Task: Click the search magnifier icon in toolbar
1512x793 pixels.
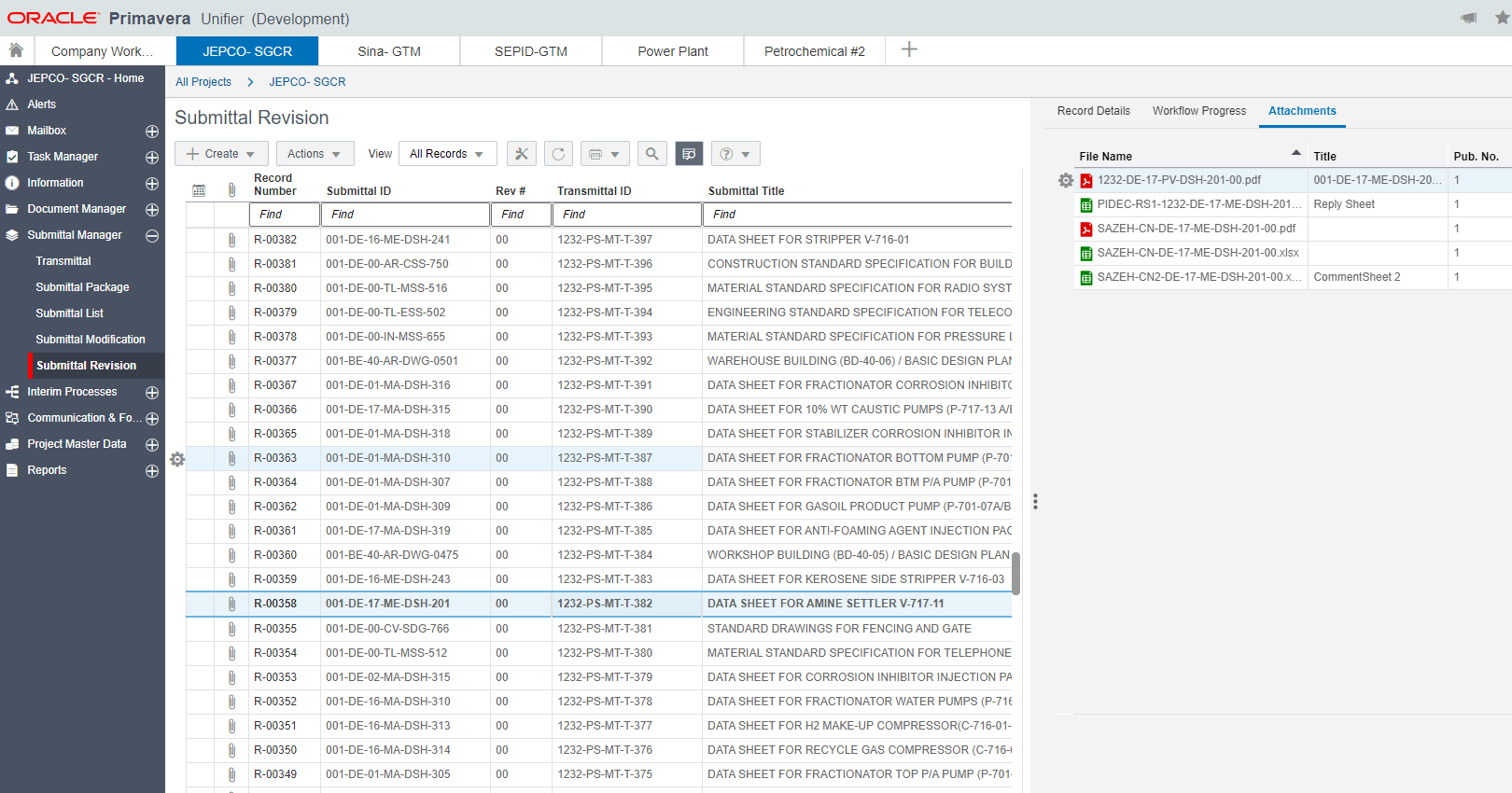Action: point(652,154)
